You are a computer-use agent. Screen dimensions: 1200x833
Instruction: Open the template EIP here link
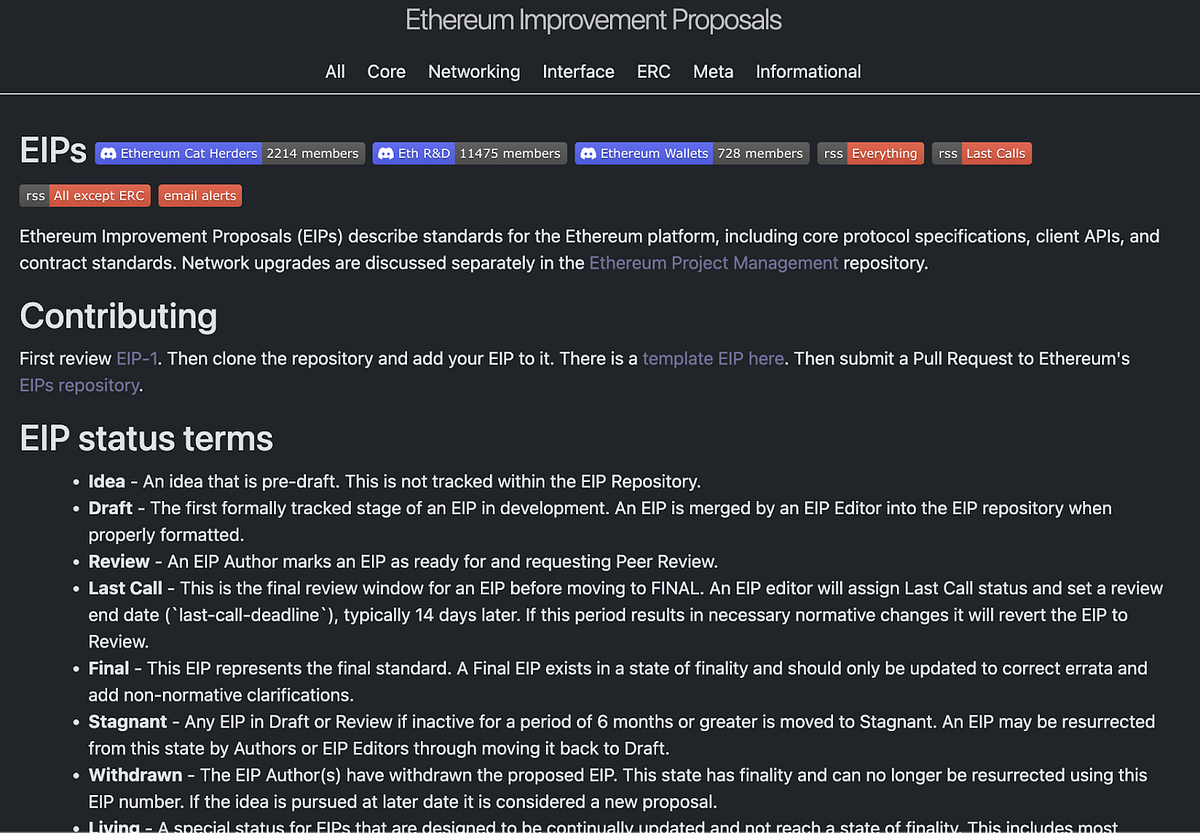pyautogui.click(x=713, y=358)
